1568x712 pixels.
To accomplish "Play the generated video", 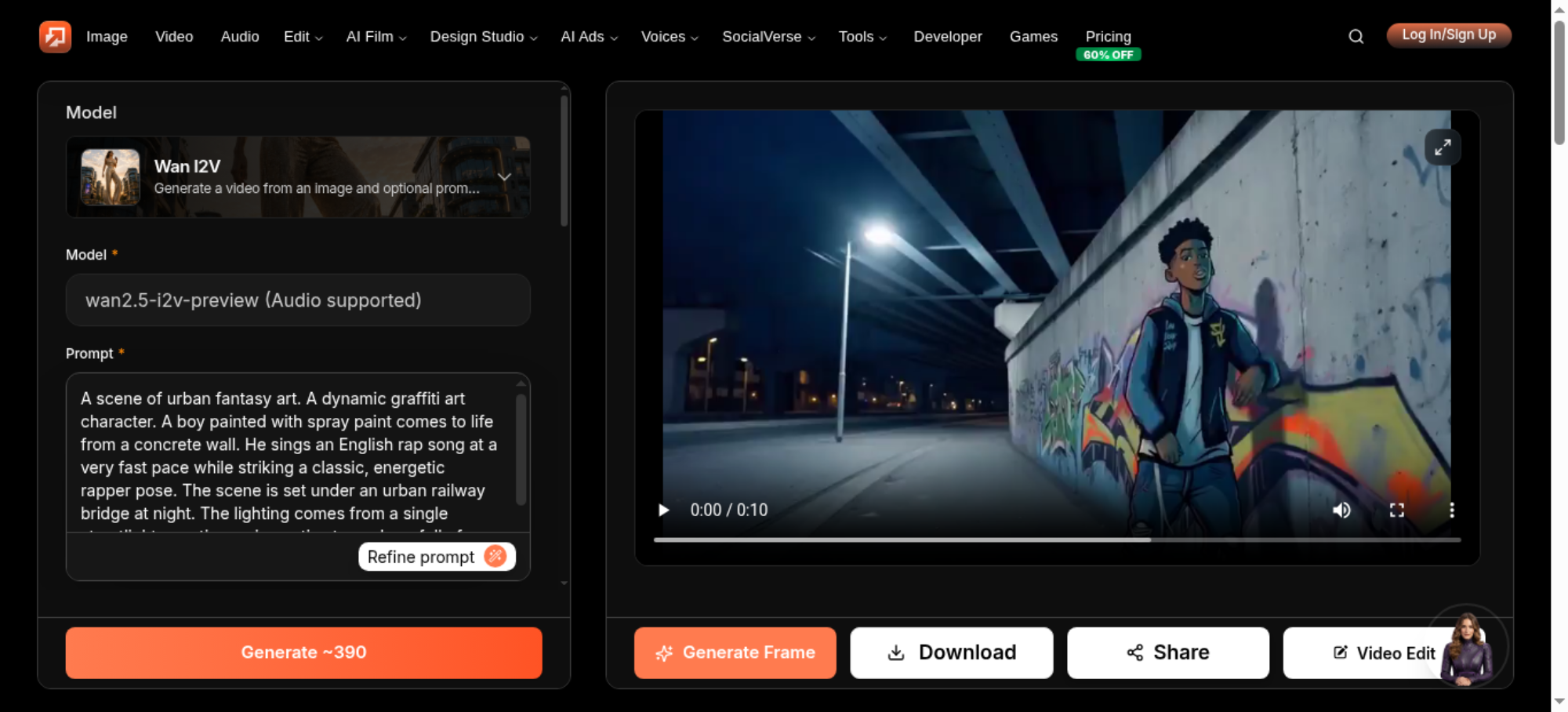I will point(663,510).
